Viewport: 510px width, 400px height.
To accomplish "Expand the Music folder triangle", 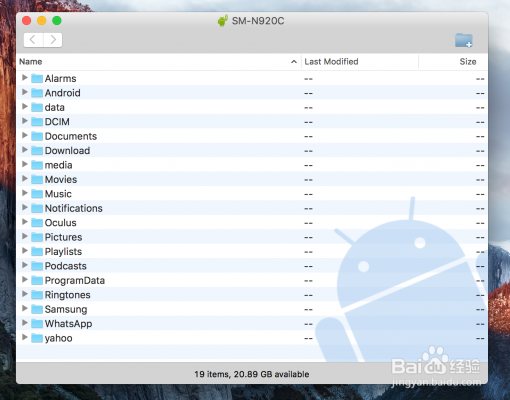I will [25, 193].
